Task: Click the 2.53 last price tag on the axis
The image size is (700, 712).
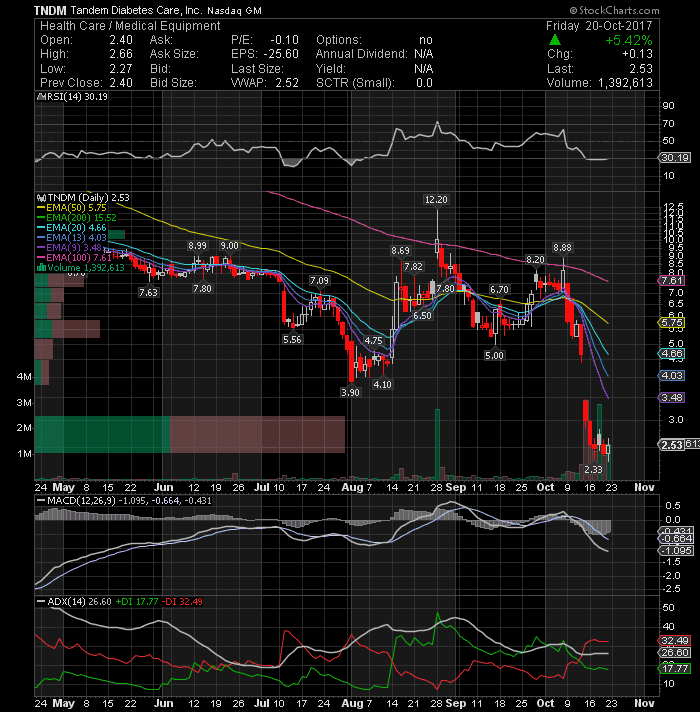Action: click(671, 445)
